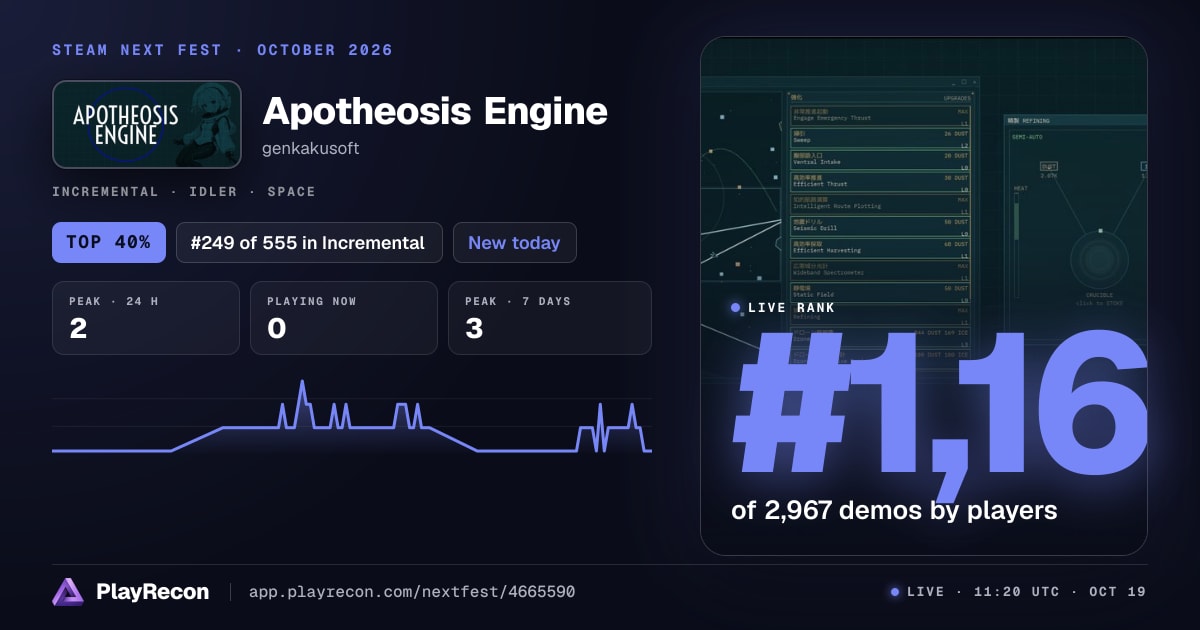Click the Sweep upgrade row

click(x=881, y=138)
